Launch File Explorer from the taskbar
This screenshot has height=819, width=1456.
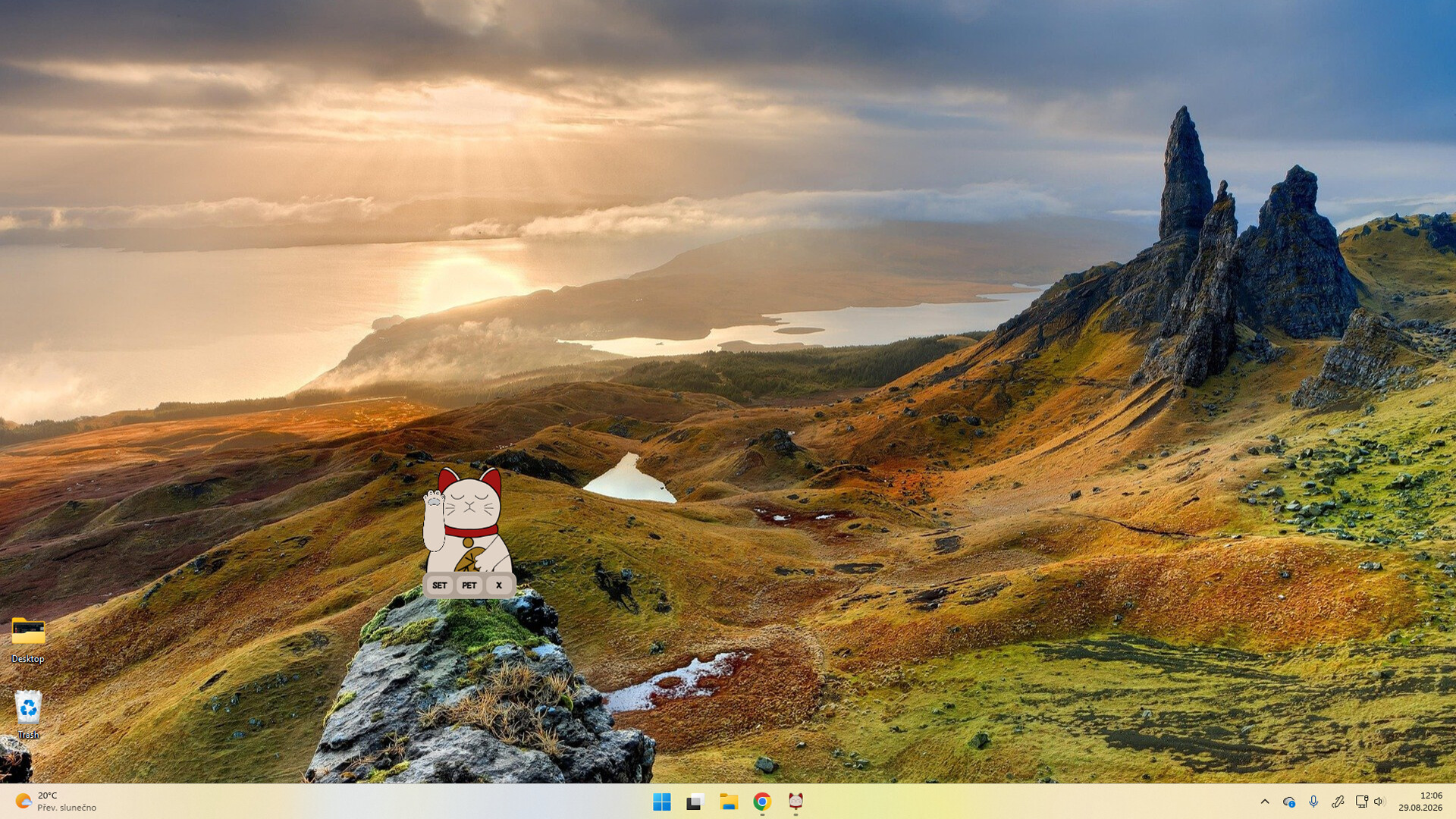tap(729, 802)
